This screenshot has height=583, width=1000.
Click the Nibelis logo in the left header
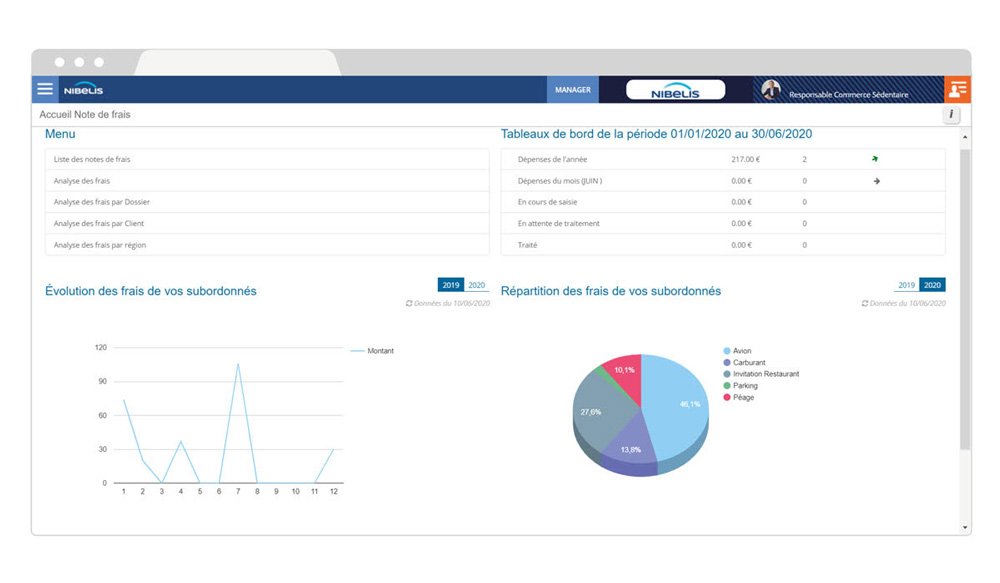84,89
